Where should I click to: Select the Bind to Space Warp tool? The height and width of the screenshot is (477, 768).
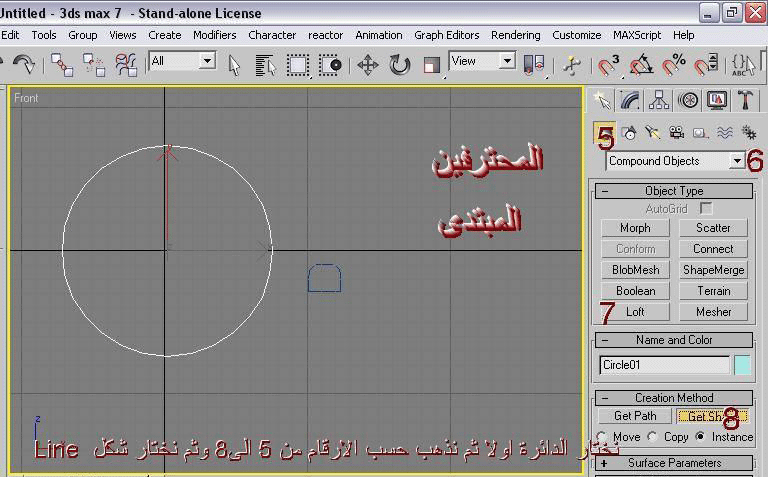tap(126, 65)
